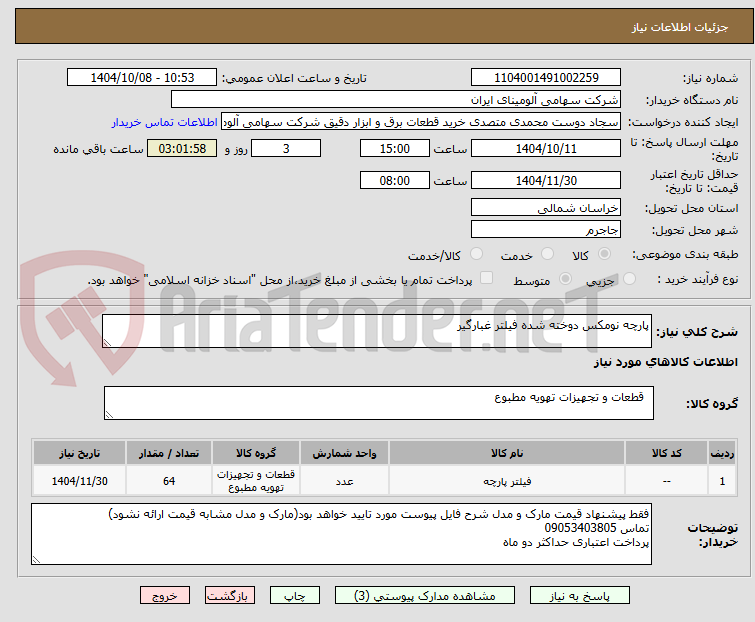Screen dimensions: 755x622
Task: Click the deadline hour field 15:00
Action: [x=395, y=148]
